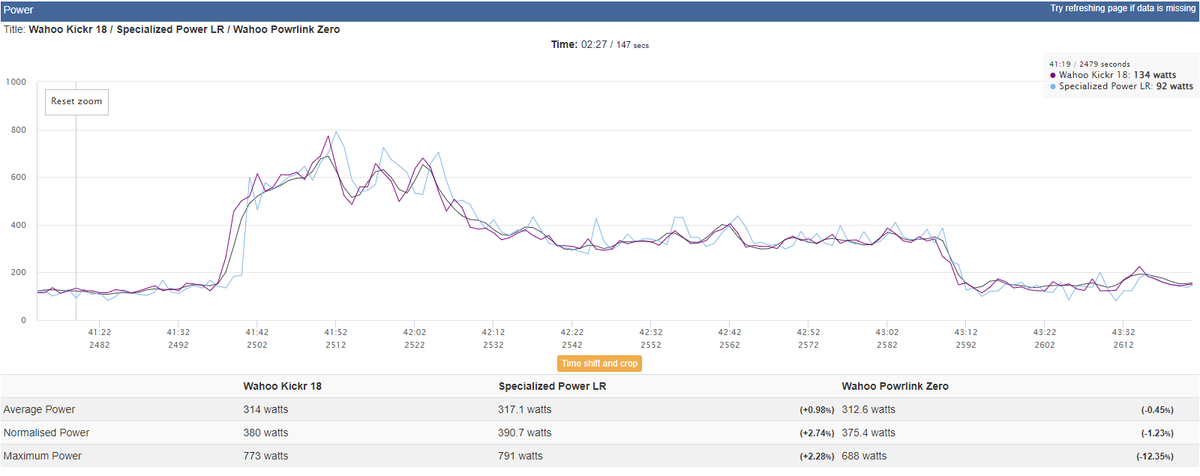Image resolution: width=1200 pixels, height=476 pixels.
Task: Click the -1.23% difference value
Action: (x=1159, y=433)
